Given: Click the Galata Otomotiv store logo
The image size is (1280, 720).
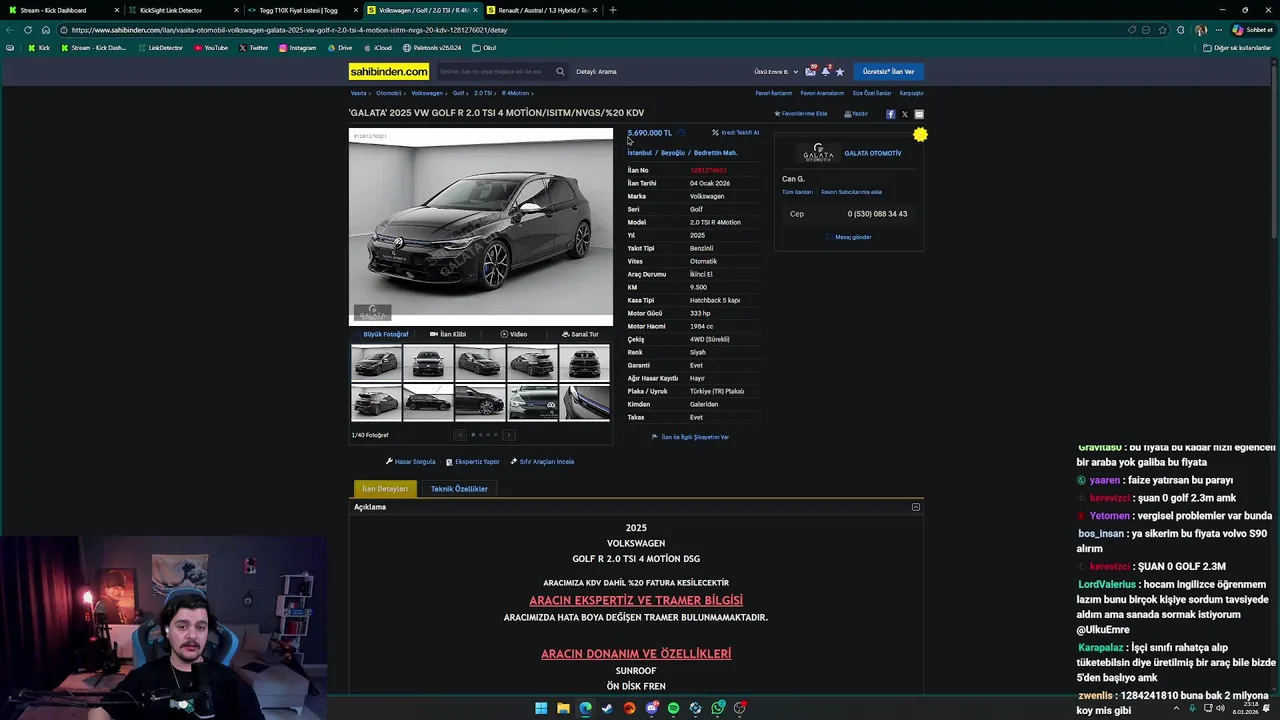Looking at the screenshot, I should pos(818,153).
